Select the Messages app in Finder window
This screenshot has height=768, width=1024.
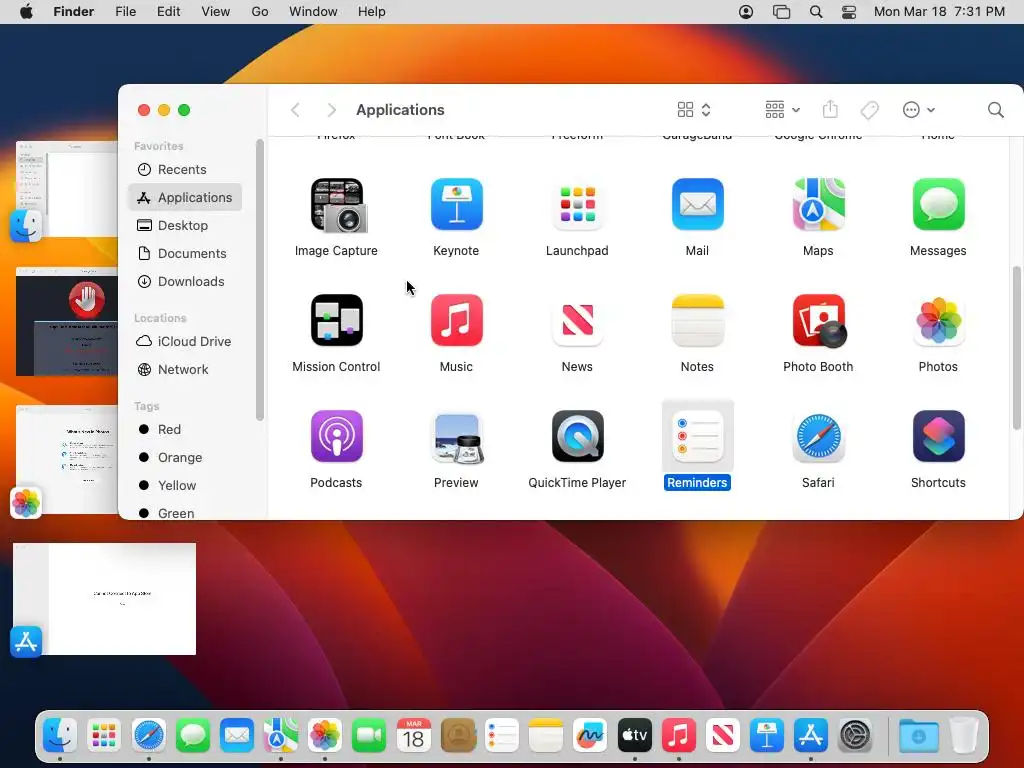[x=938, y=204]
